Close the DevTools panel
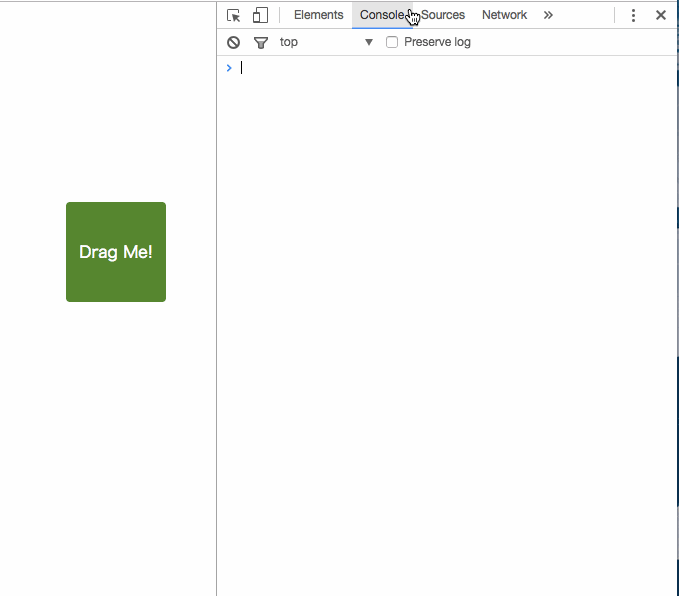 click(661, 15)
